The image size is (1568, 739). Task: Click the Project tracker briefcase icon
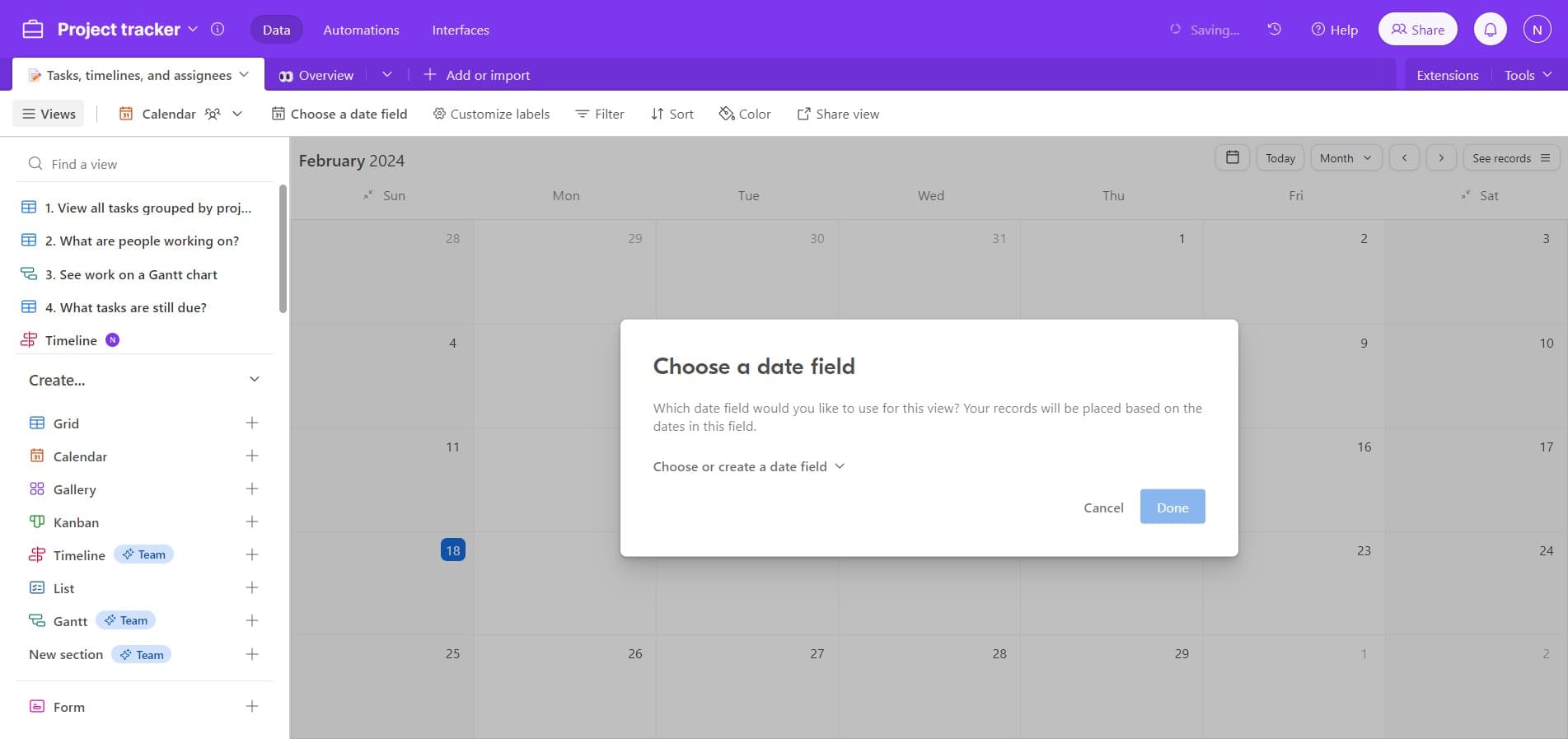[x=33, y=29]
